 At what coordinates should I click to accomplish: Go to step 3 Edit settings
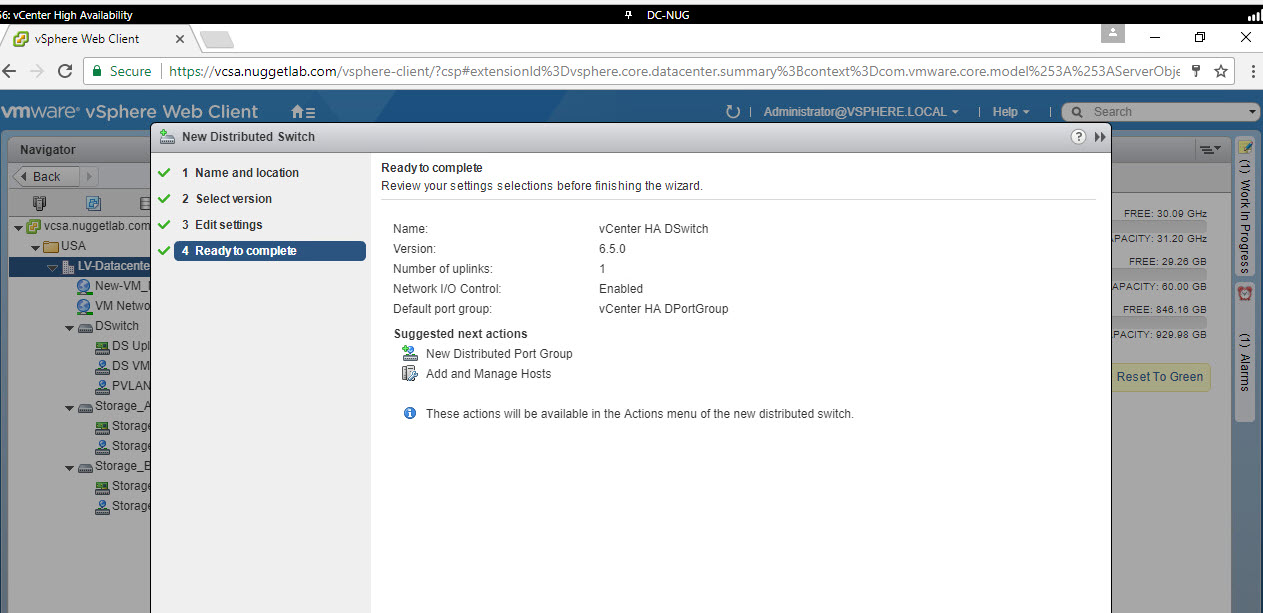[x=228, y=225]
